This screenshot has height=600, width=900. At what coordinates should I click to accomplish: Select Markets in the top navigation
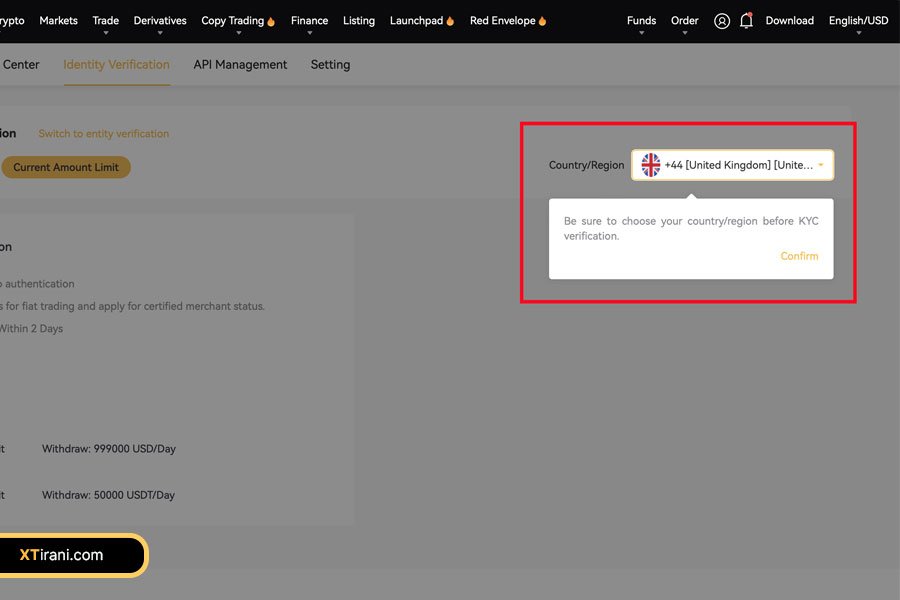(x=58, y=21)
